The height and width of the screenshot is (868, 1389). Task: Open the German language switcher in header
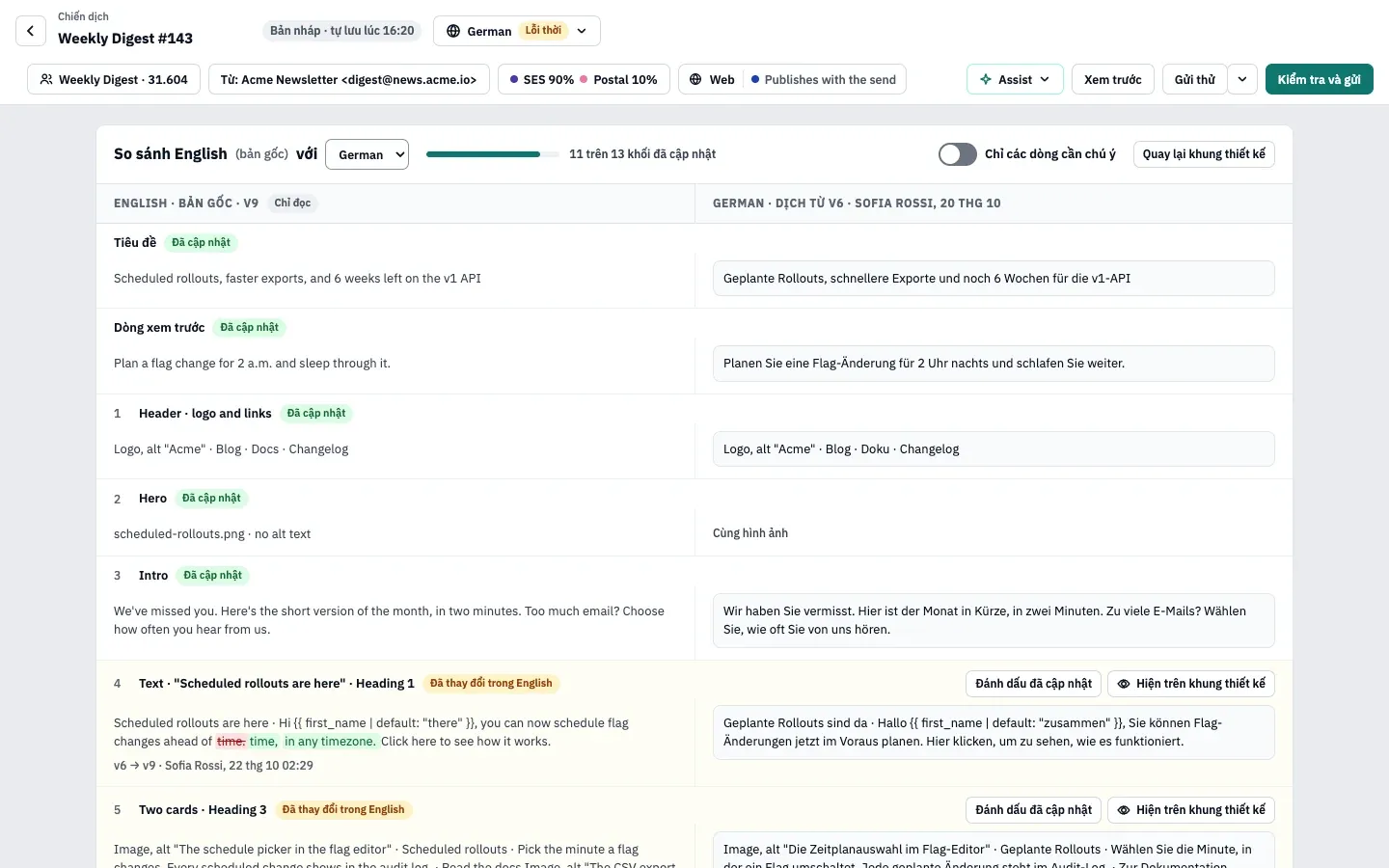click(517, 31)
